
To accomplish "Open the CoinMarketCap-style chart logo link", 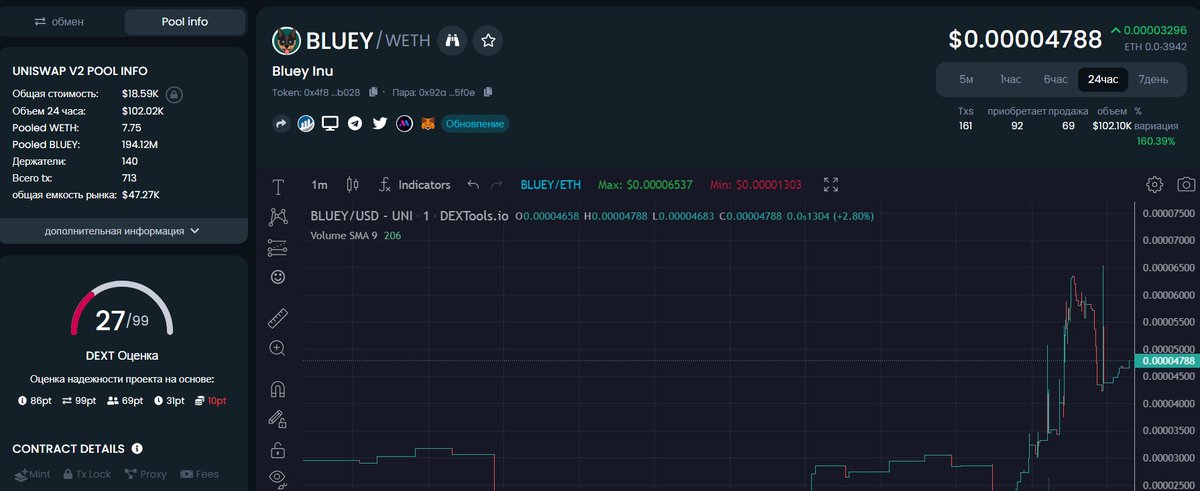I will pyautogui.click(x=305, y=124).
